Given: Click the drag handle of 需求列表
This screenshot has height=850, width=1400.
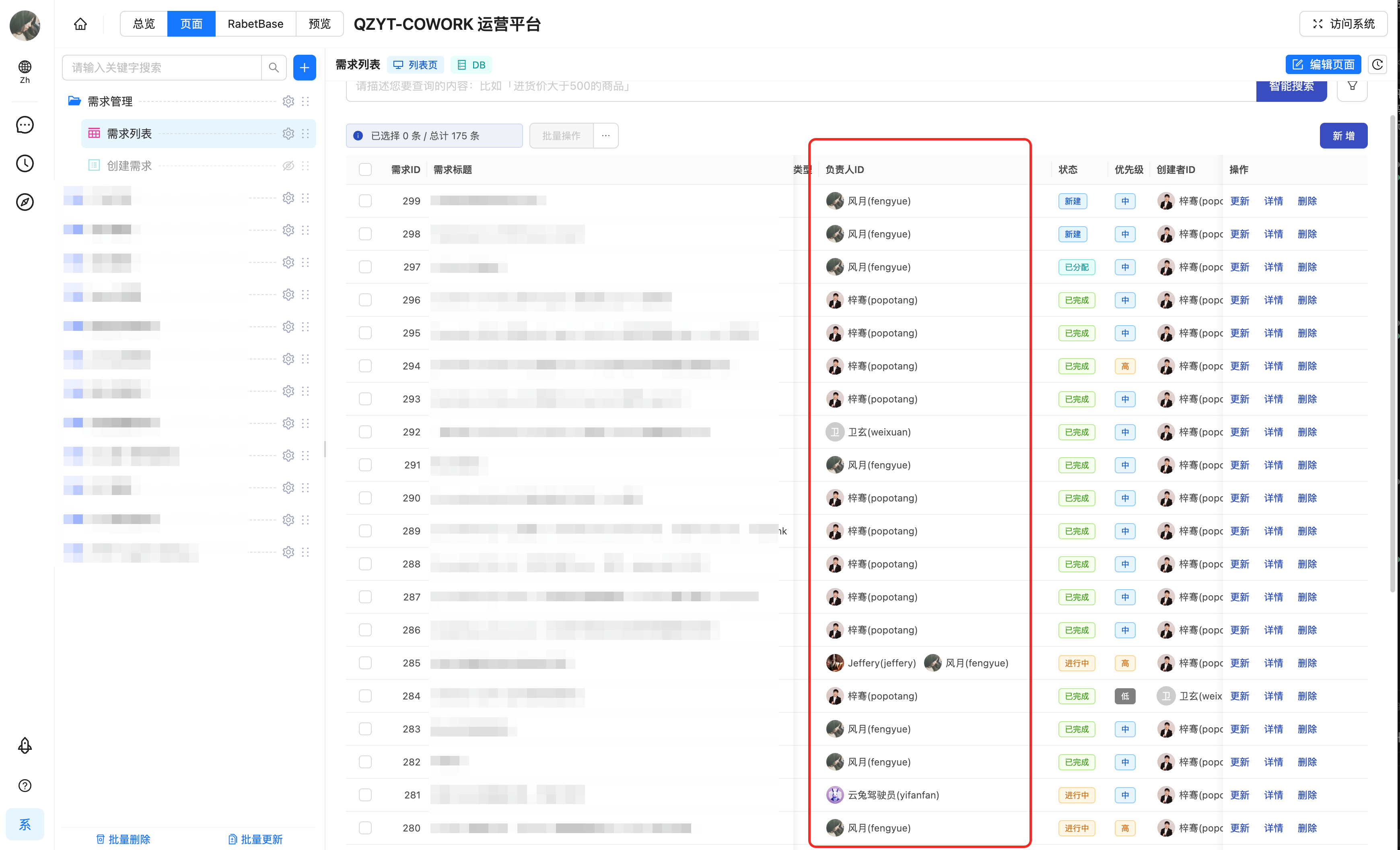Looking at the screenshot, I should click(306, 134).
